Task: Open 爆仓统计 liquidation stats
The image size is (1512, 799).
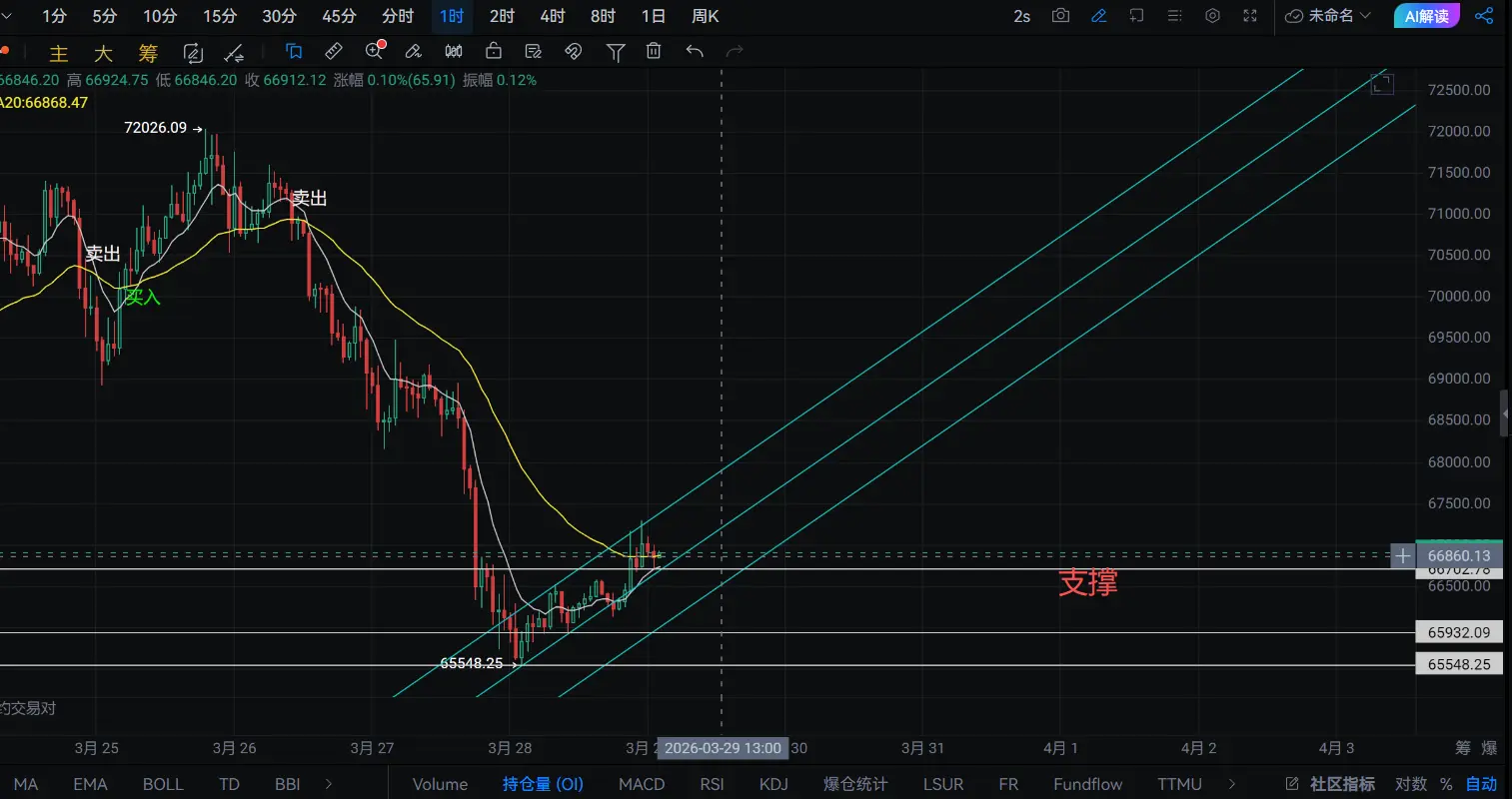Action: (x=854, y=784)
